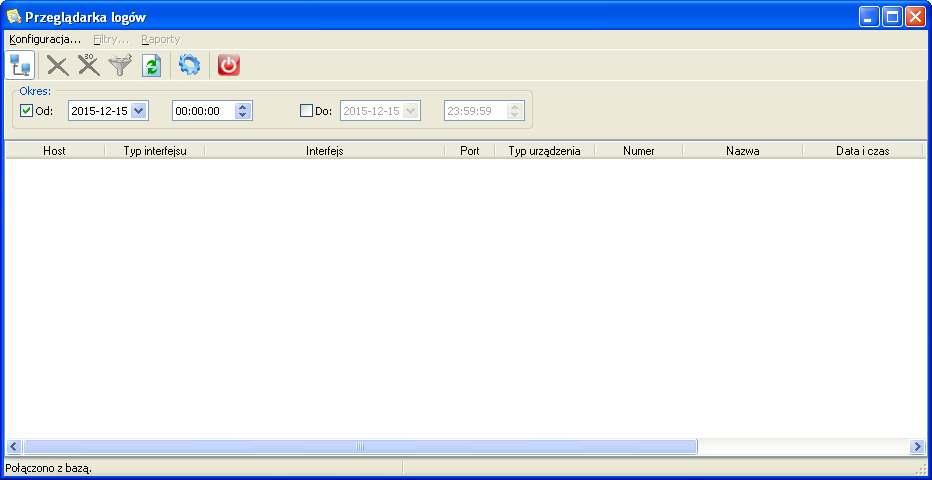Refresh logs with green arrows icon
The image size is (932, 480).
152,65
